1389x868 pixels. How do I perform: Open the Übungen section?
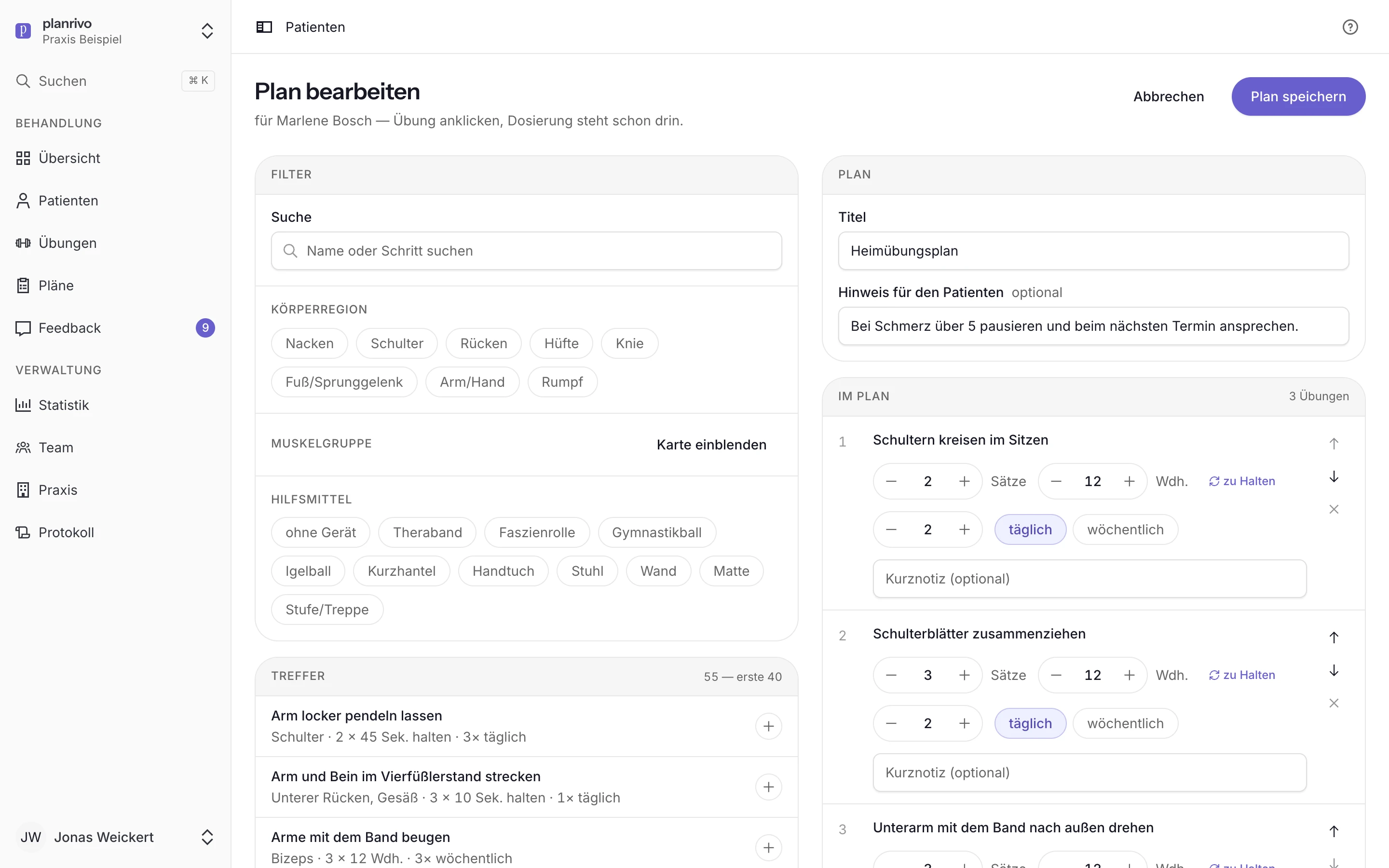pos(115,243)
